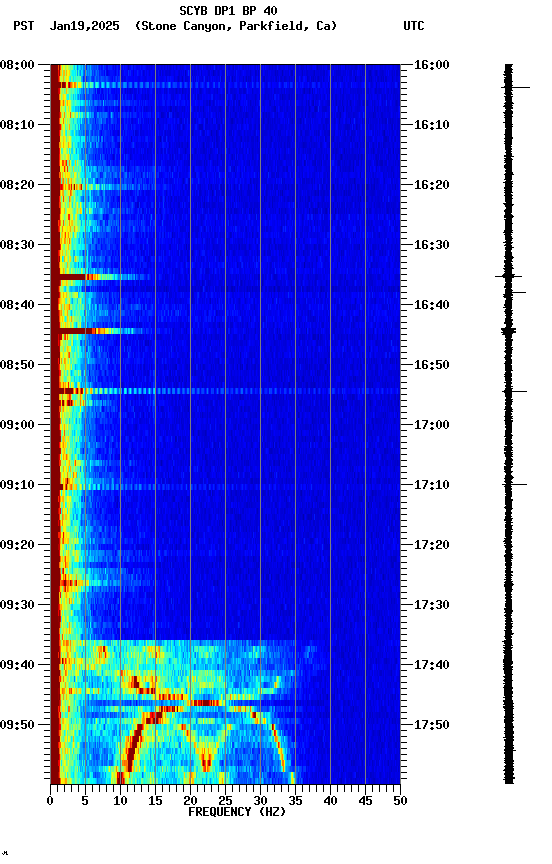Viewport: 552px width, 864px height.
Task: Click the "35" frequency axis tick label
Action: 295,801
